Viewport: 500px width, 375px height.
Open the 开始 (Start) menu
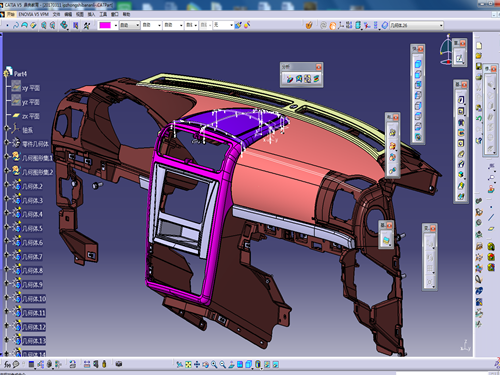(10, 14)
